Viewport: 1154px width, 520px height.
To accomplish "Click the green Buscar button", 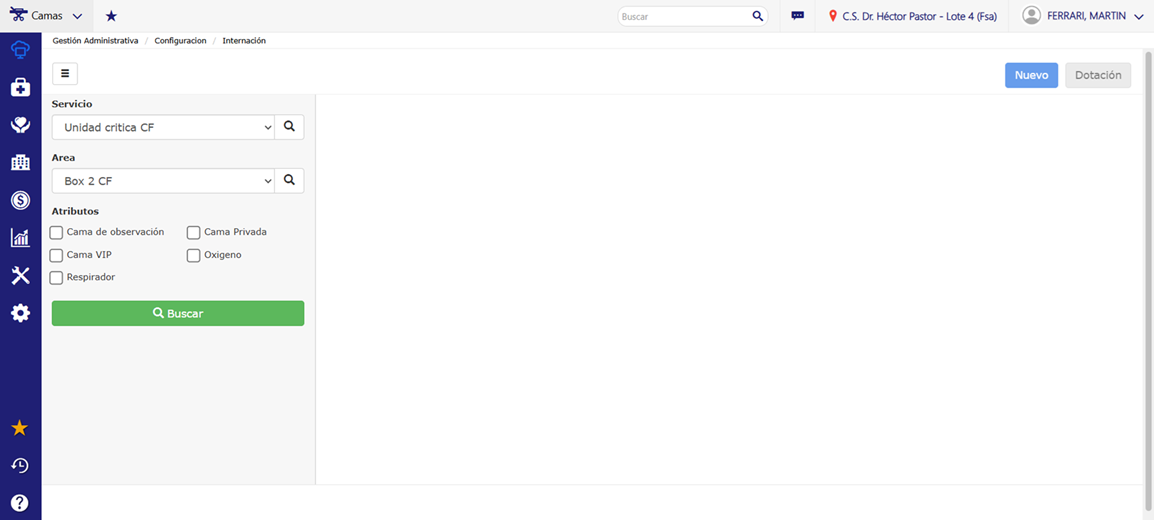I will coord(178,313).
